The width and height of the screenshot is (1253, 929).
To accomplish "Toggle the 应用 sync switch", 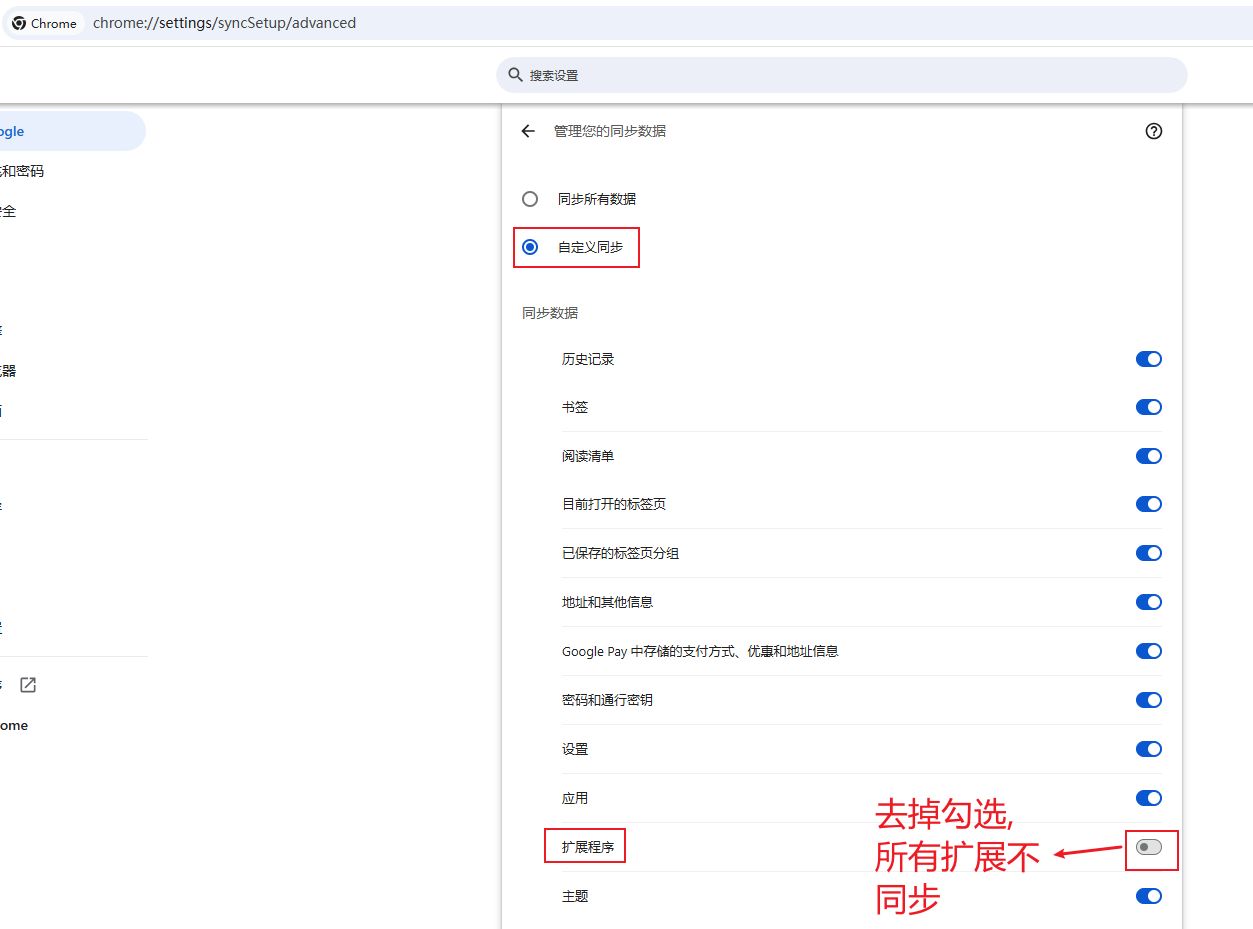I will click(1148, 798).
